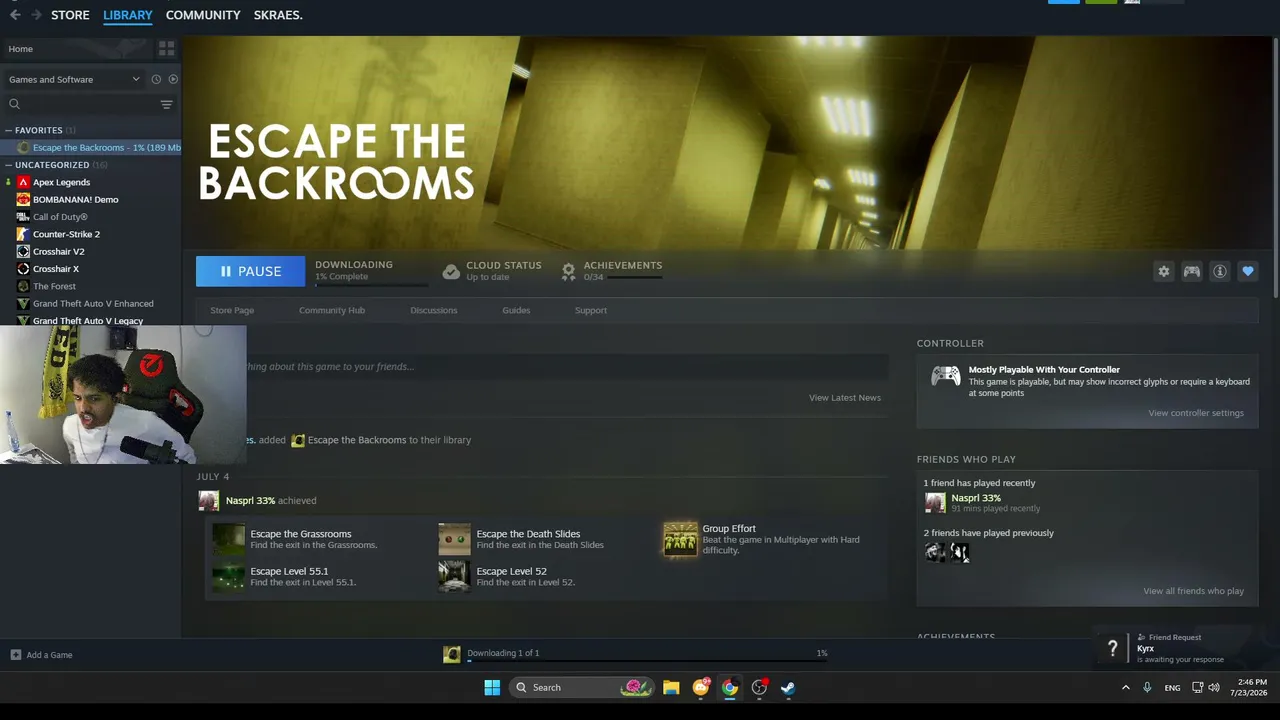Open the Store Page link
This screenshot has width=1280, height=720.
[232, 310]
